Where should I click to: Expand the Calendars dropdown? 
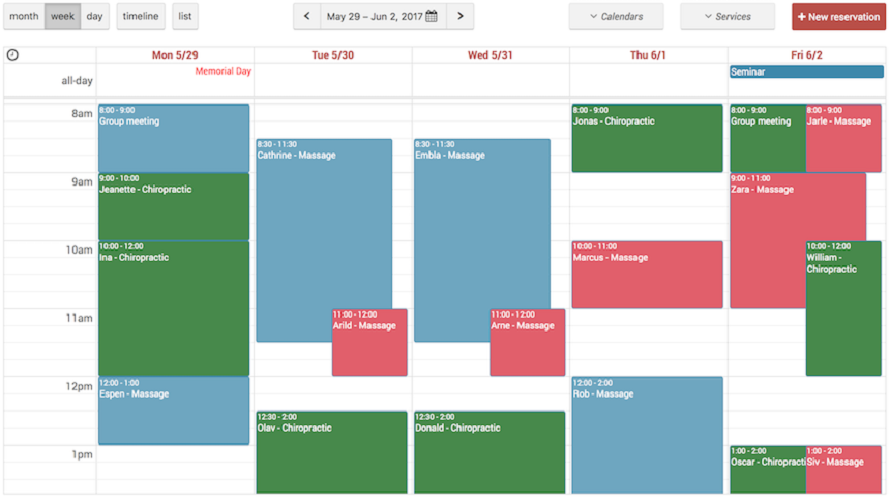(x=616, y=16)
